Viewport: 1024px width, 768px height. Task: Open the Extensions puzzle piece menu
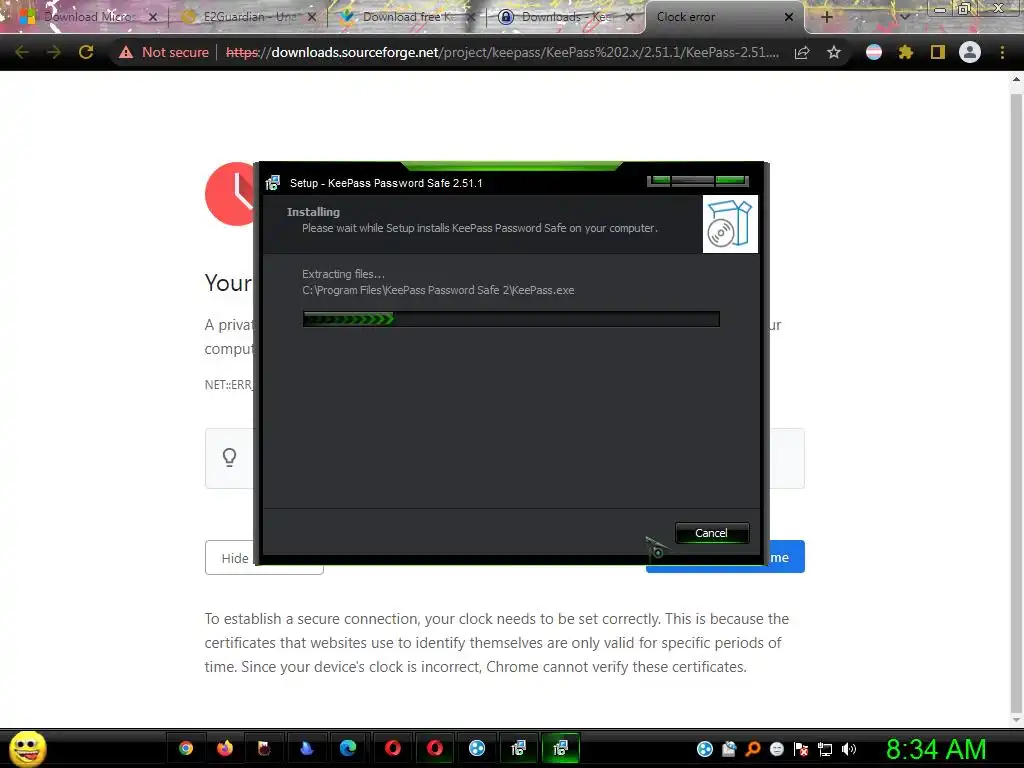click(x=905, y=52)
